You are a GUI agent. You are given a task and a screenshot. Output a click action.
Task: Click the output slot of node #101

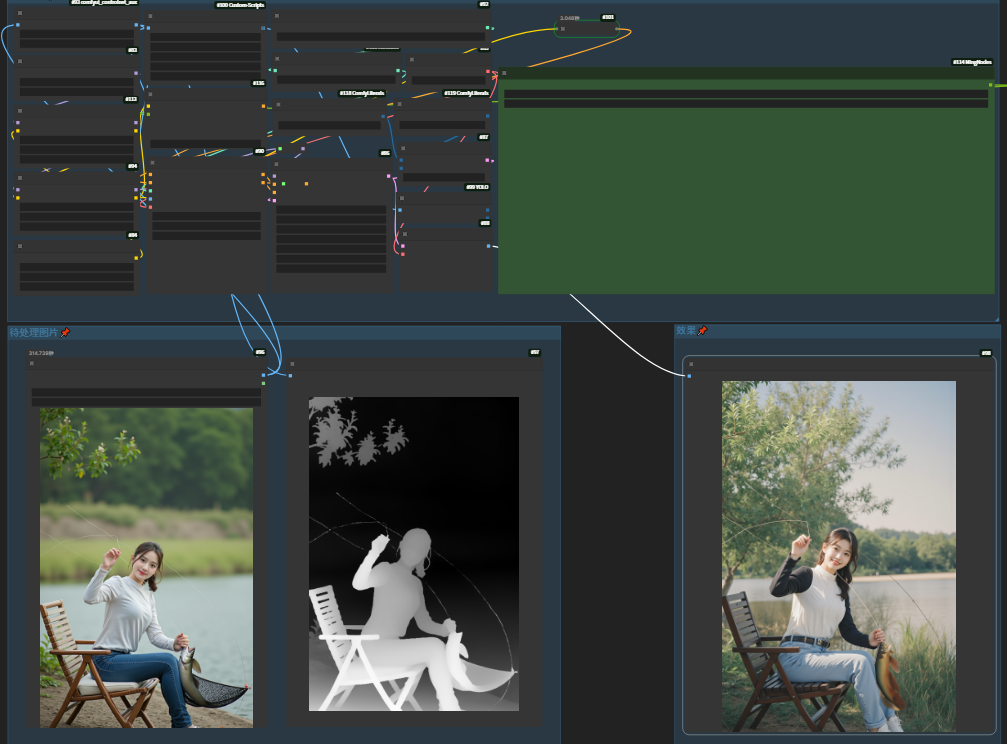[617, 29]
